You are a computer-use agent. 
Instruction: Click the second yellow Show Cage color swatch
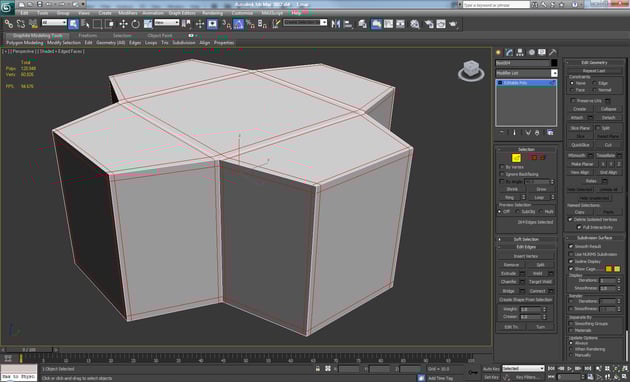(x=617, y=269)
